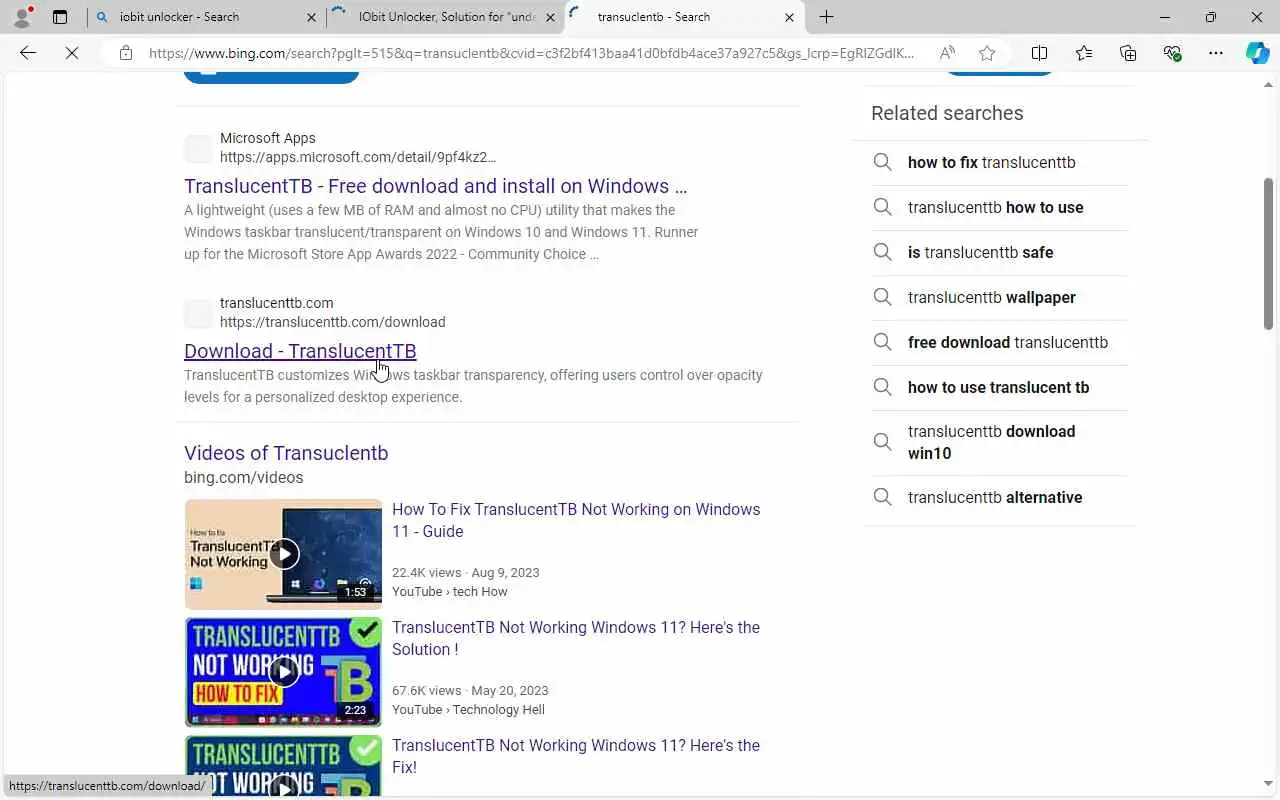
Task: Close the iobit unlocker Search tab
Action: pyautogui.click(x=311, y=17)
